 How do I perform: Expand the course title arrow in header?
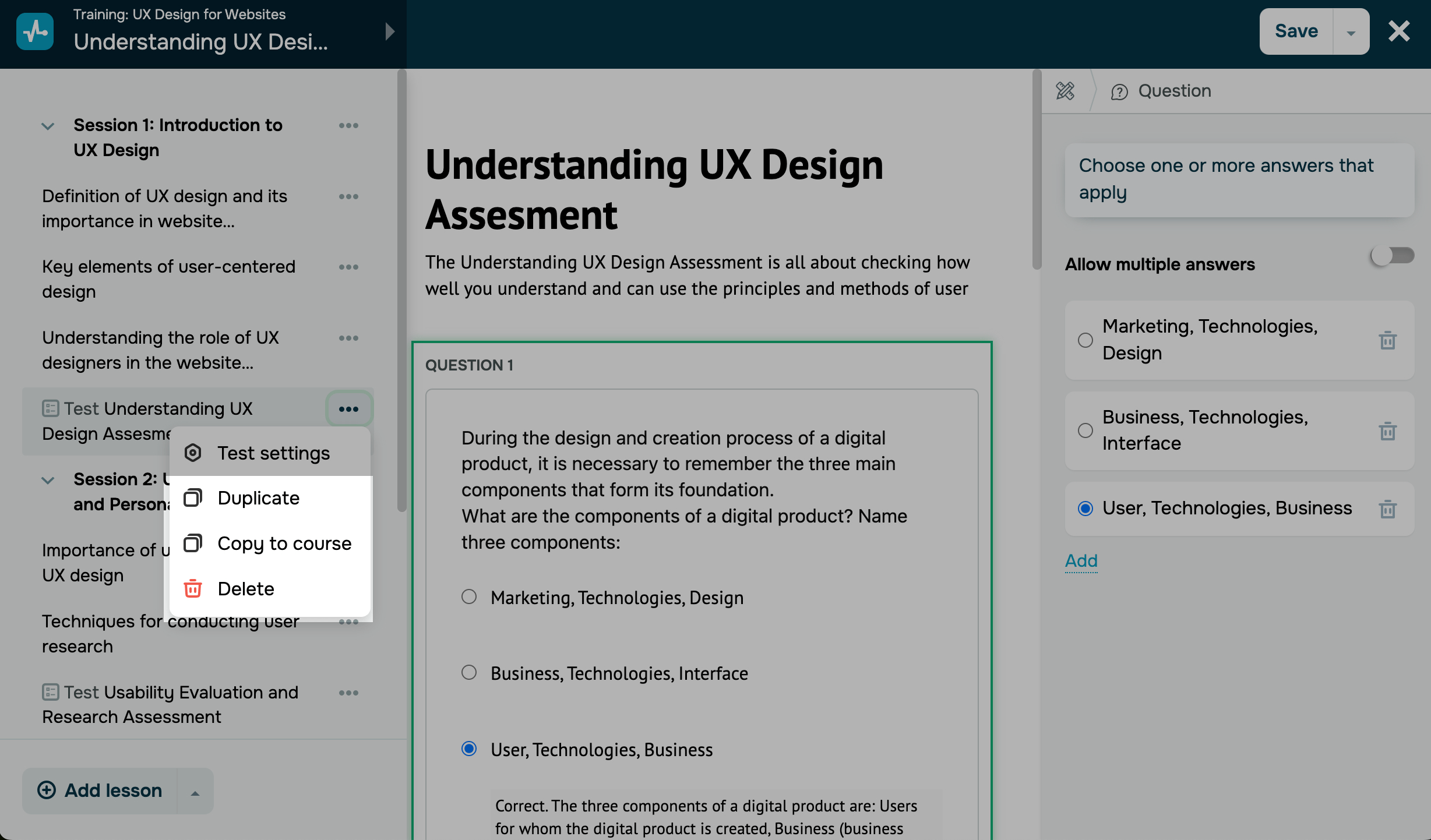pos(390,31)
